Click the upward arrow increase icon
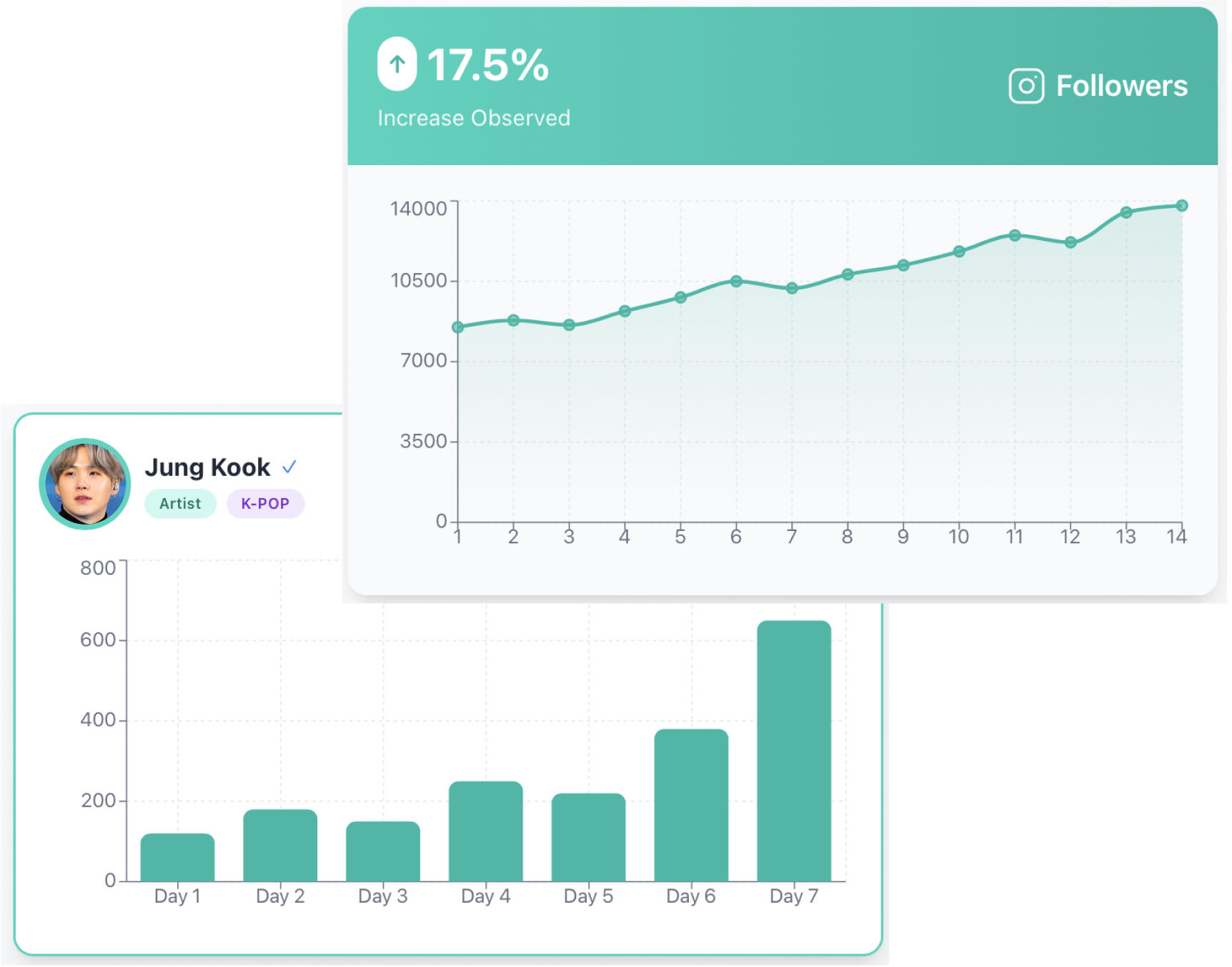Screen dimensions: 1232x967 [397, 64]
